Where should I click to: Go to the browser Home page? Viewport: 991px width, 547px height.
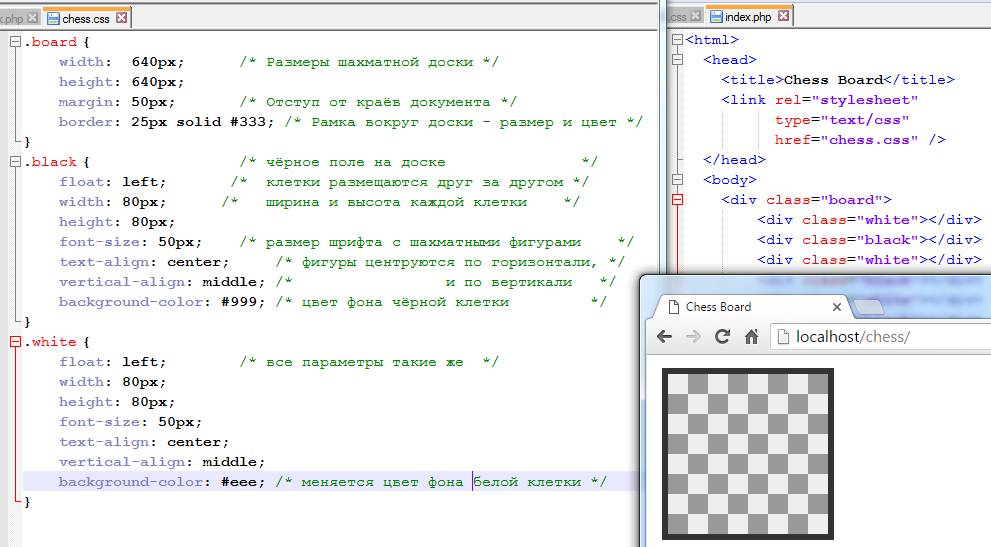[x=751, y=337]
